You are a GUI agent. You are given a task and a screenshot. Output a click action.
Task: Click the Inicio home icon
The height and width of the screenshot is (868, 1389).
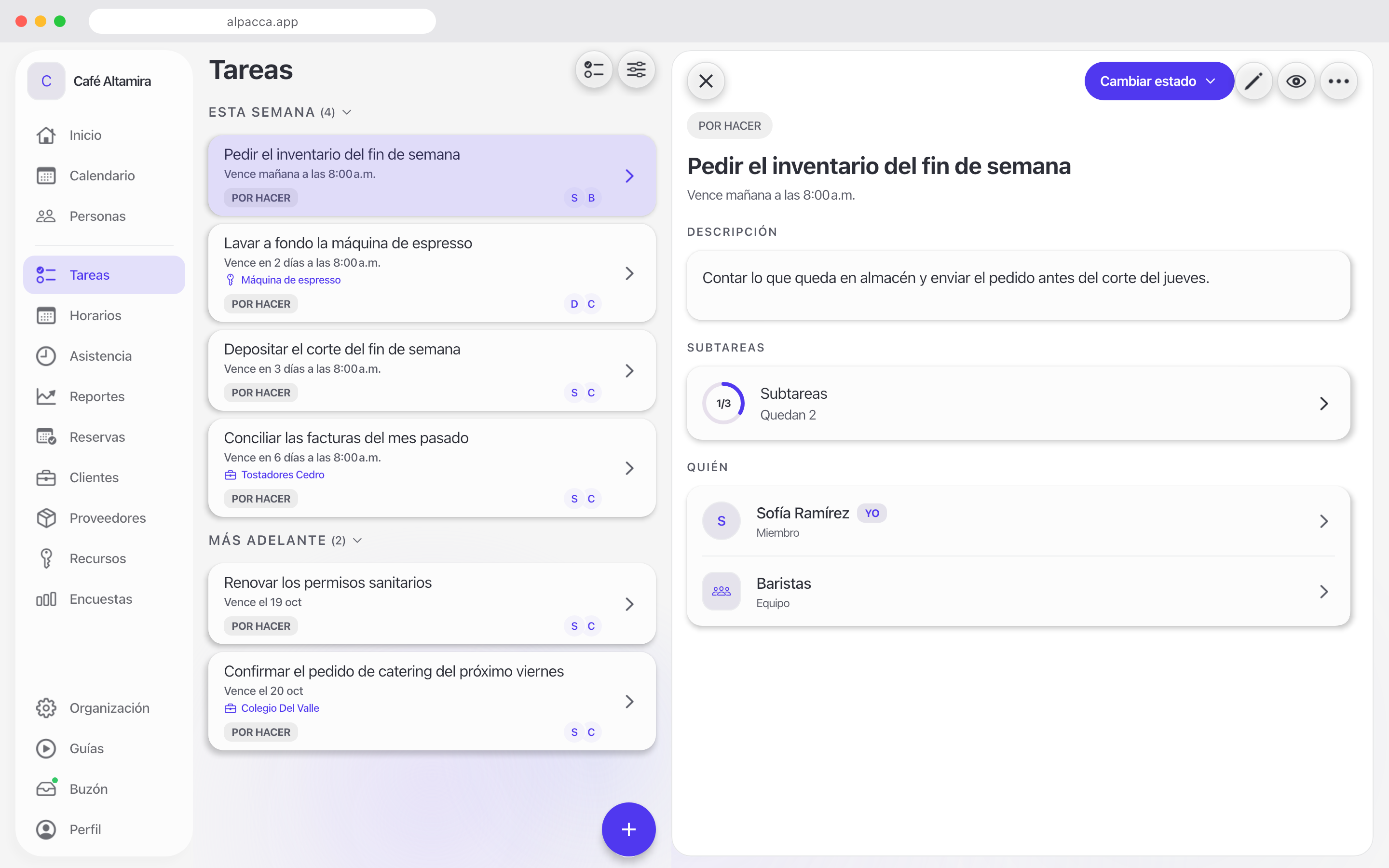(46, 135)
